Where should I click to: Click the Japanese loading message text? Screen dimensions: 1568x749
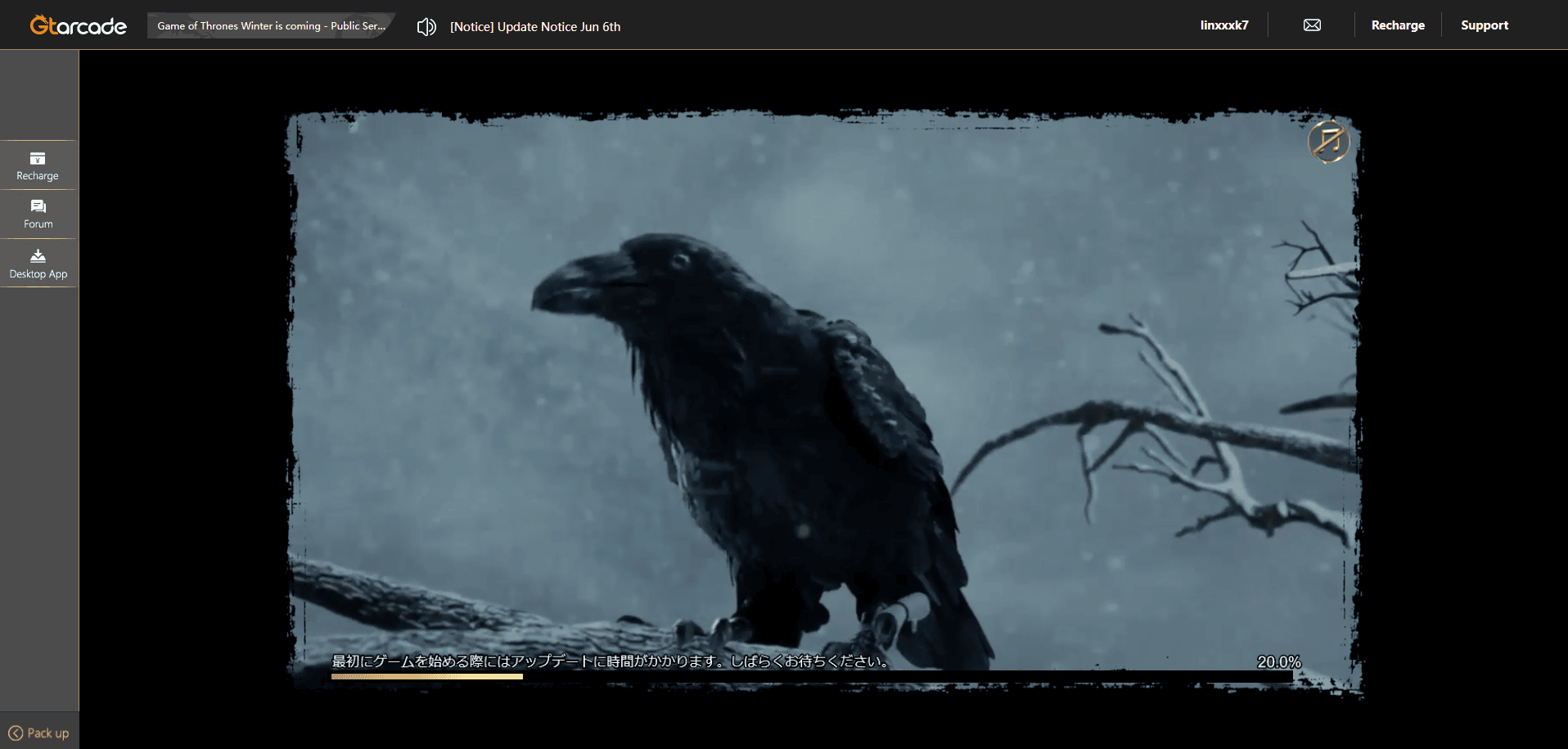click(x=611, y=661)
